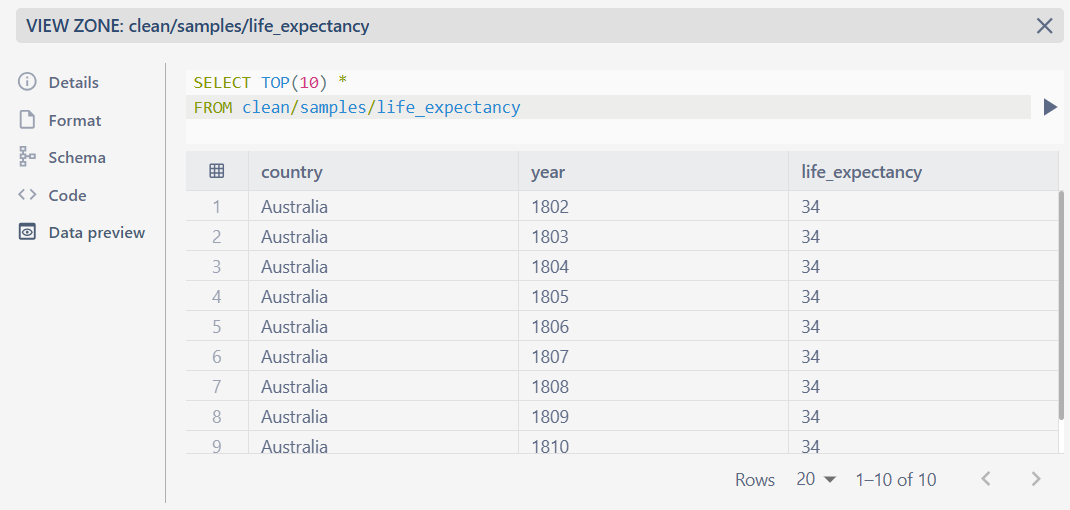The width and height of the screenshot is (1070, 510).
Task: Click the SELECT TOP(10) line in editor
Action: point(608,83)
